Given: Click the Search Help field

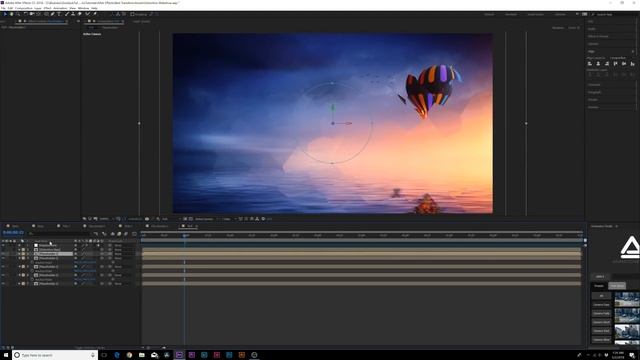Looking at the screenshot, I should 614,14.
